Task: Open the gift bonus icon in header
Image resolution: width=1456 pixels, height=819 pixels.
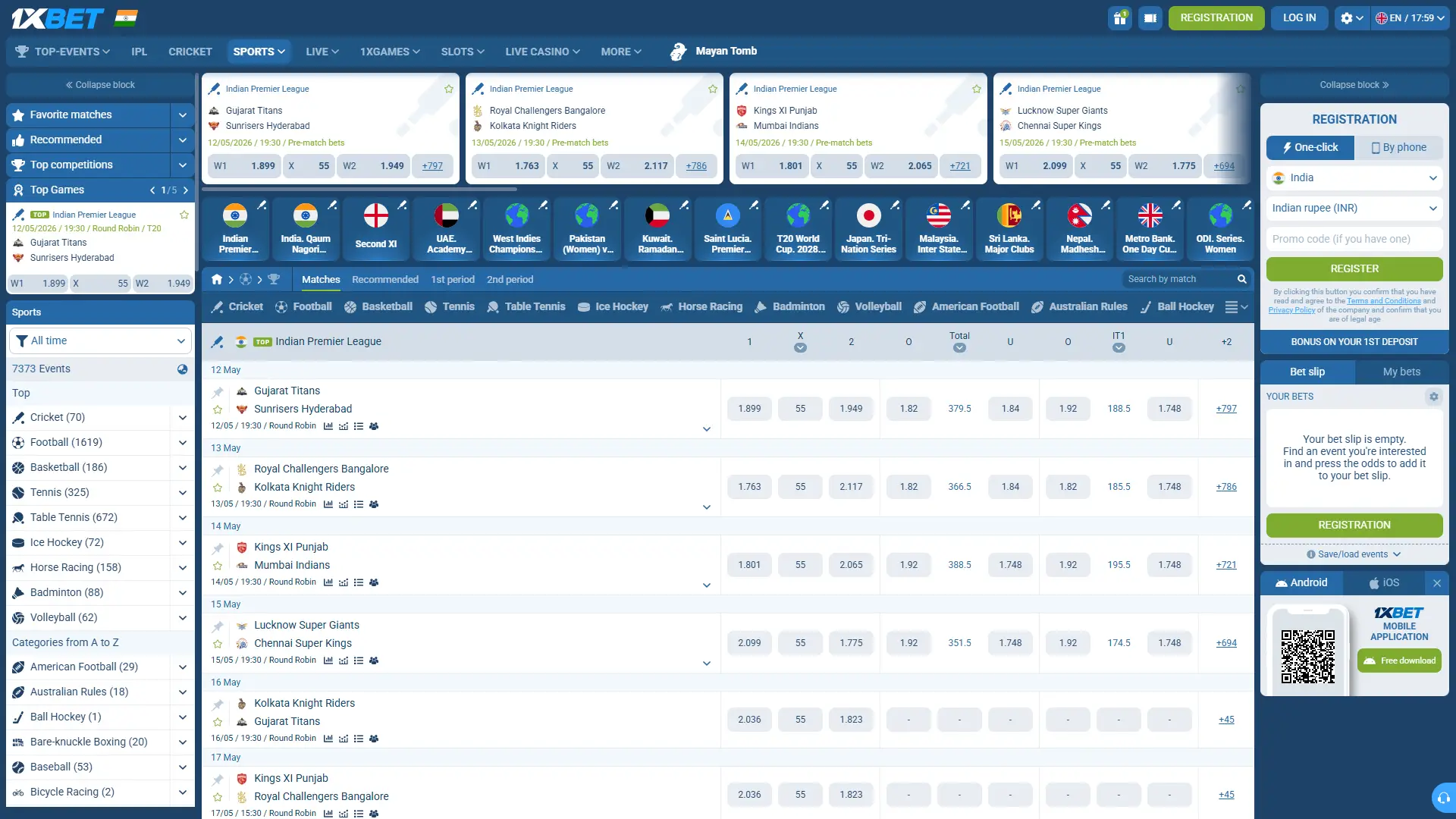Action: 1119,18
